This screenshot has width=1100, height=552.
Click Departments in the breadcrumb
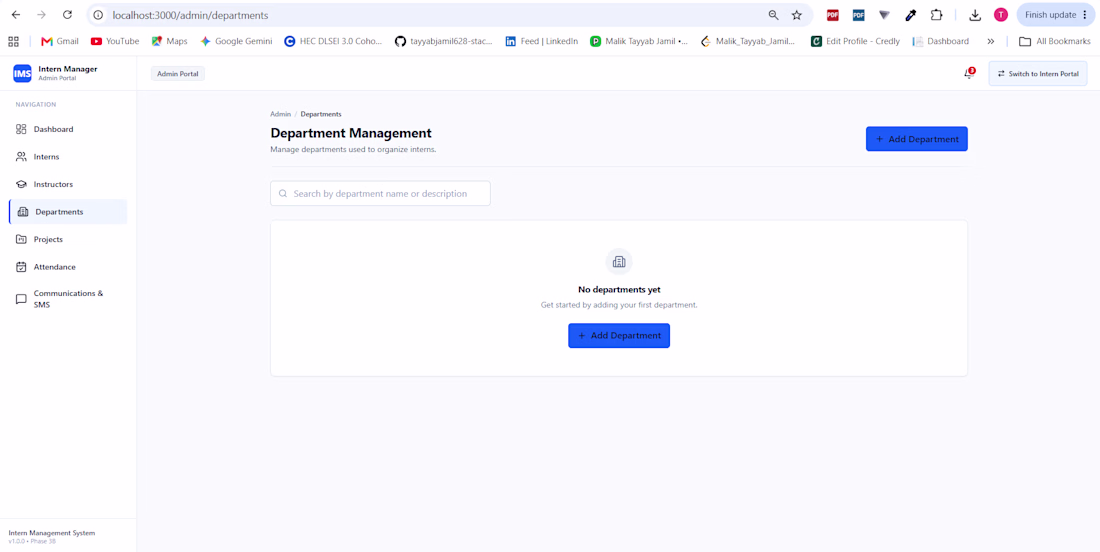click(321, 114)
